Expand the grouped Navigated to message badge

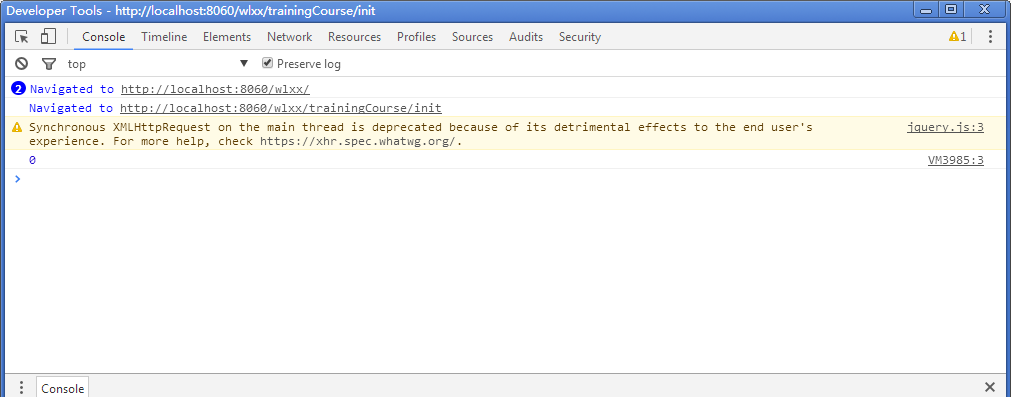[x=18, y=89]
